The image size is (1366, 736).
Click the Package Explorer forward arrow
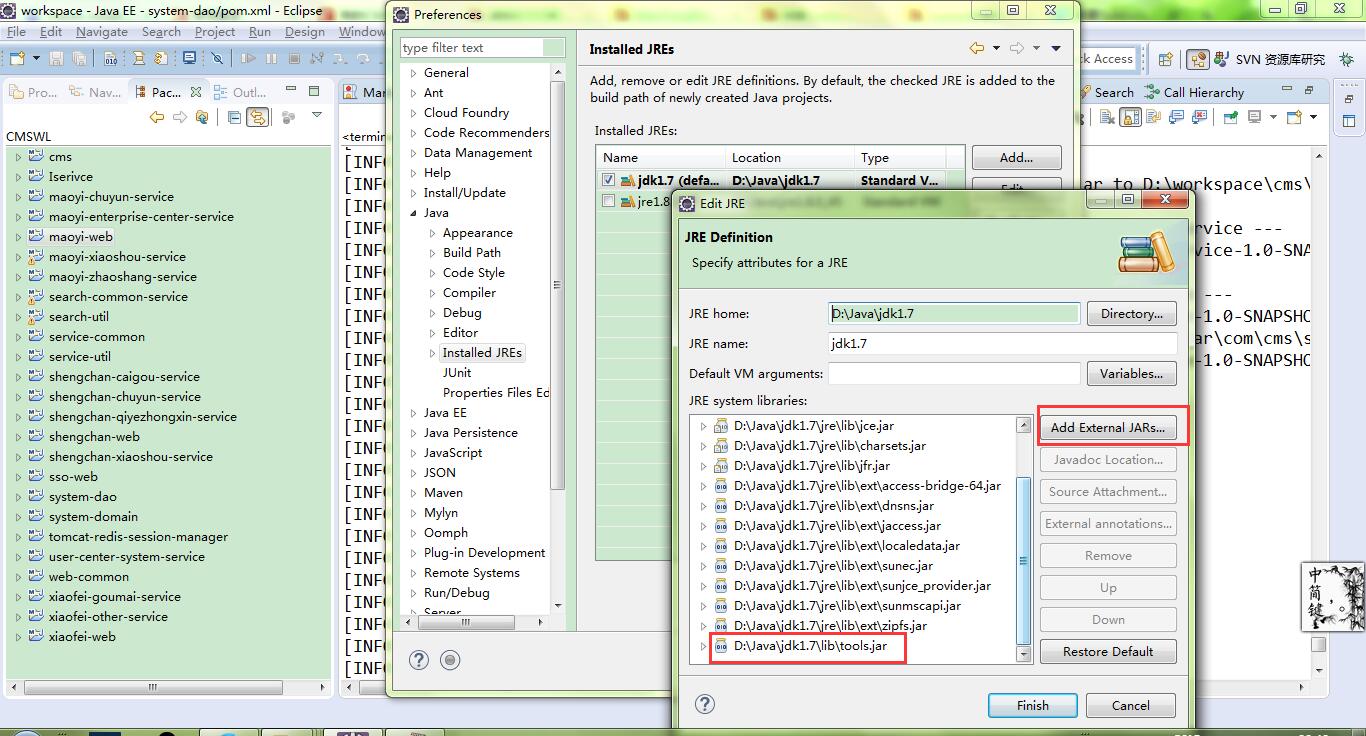tap(180, 117)
